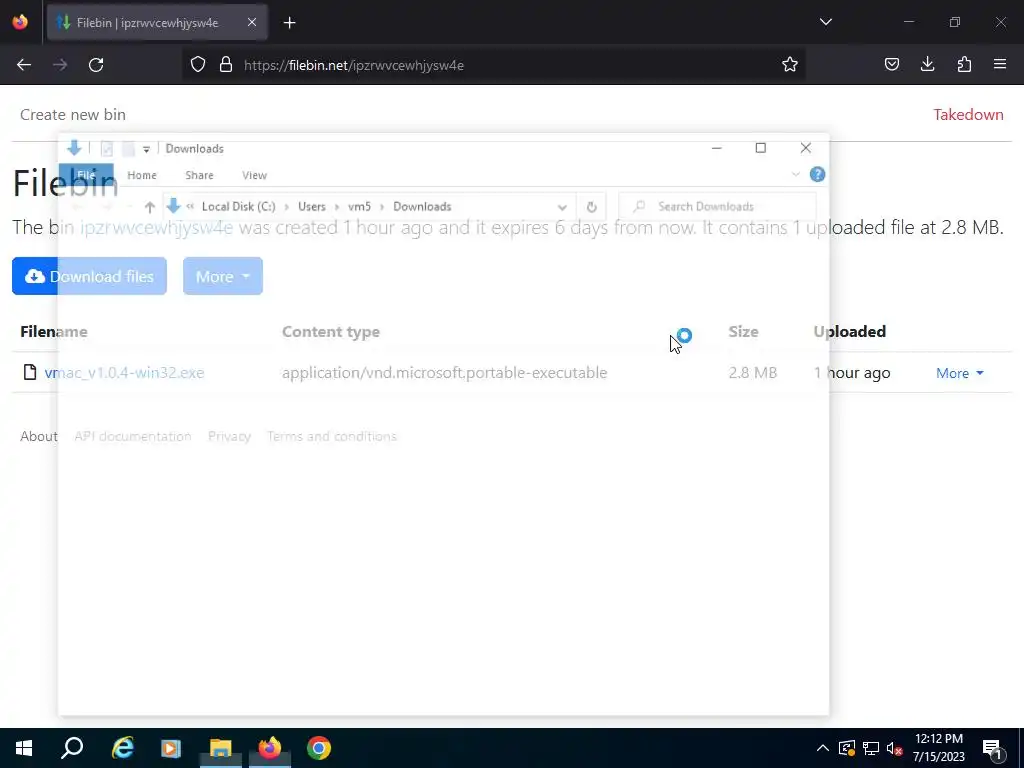Screen dimensions: 1024x768
Task: Open Explorer help question mark
Action: [x=817, y=174]
